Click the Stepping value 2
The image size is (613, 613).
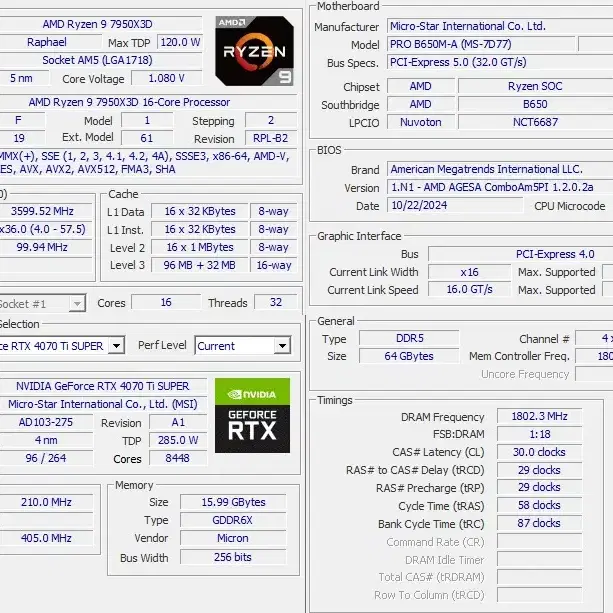tap(271, 120)
